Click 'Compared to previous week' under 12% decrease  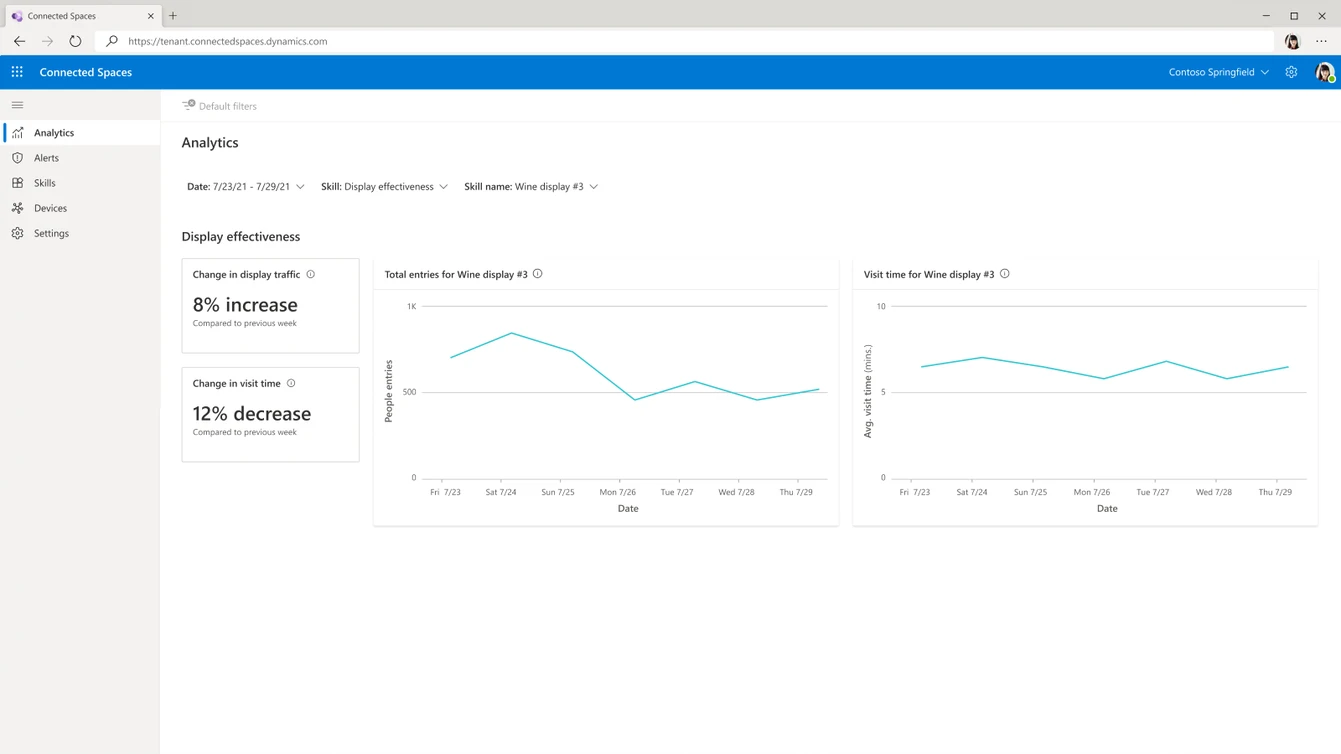coord(244,433)
